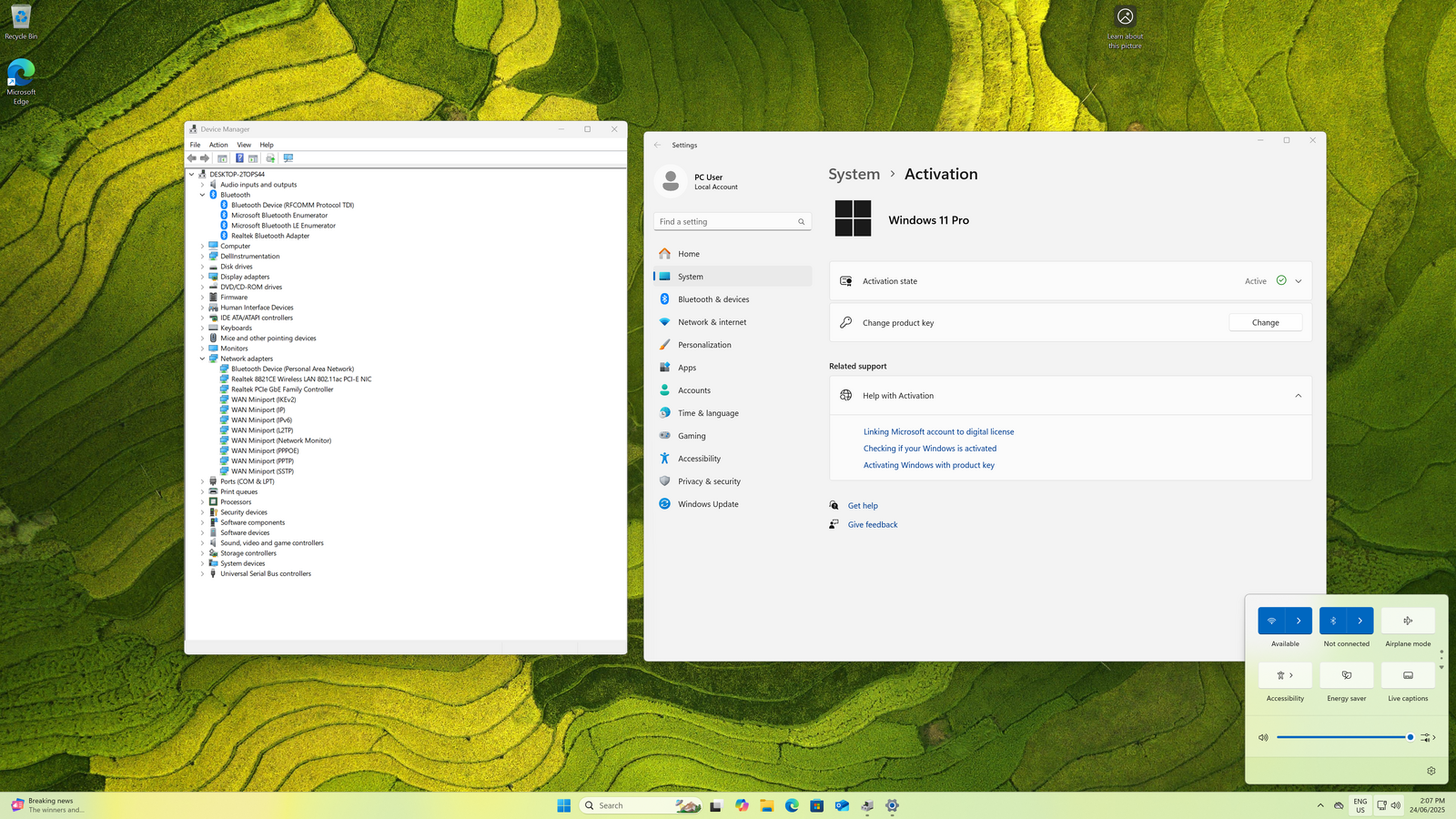The height and width of the screenshot is (819, 1456).
Task: Click the Change product key button
Action: [x=1265, y=322]
